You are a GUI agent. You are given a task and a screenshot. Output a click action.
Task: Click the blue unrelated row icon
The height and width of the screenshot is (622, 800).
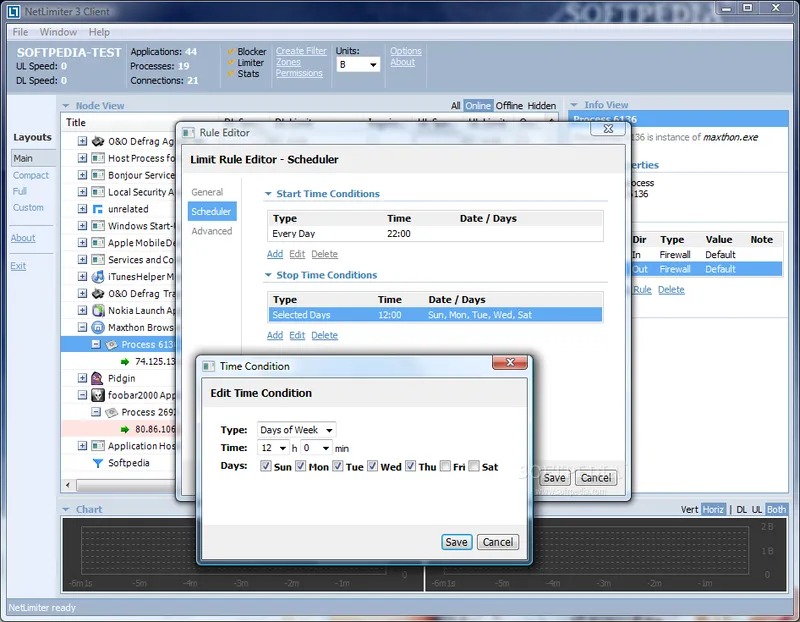[98, 209]
